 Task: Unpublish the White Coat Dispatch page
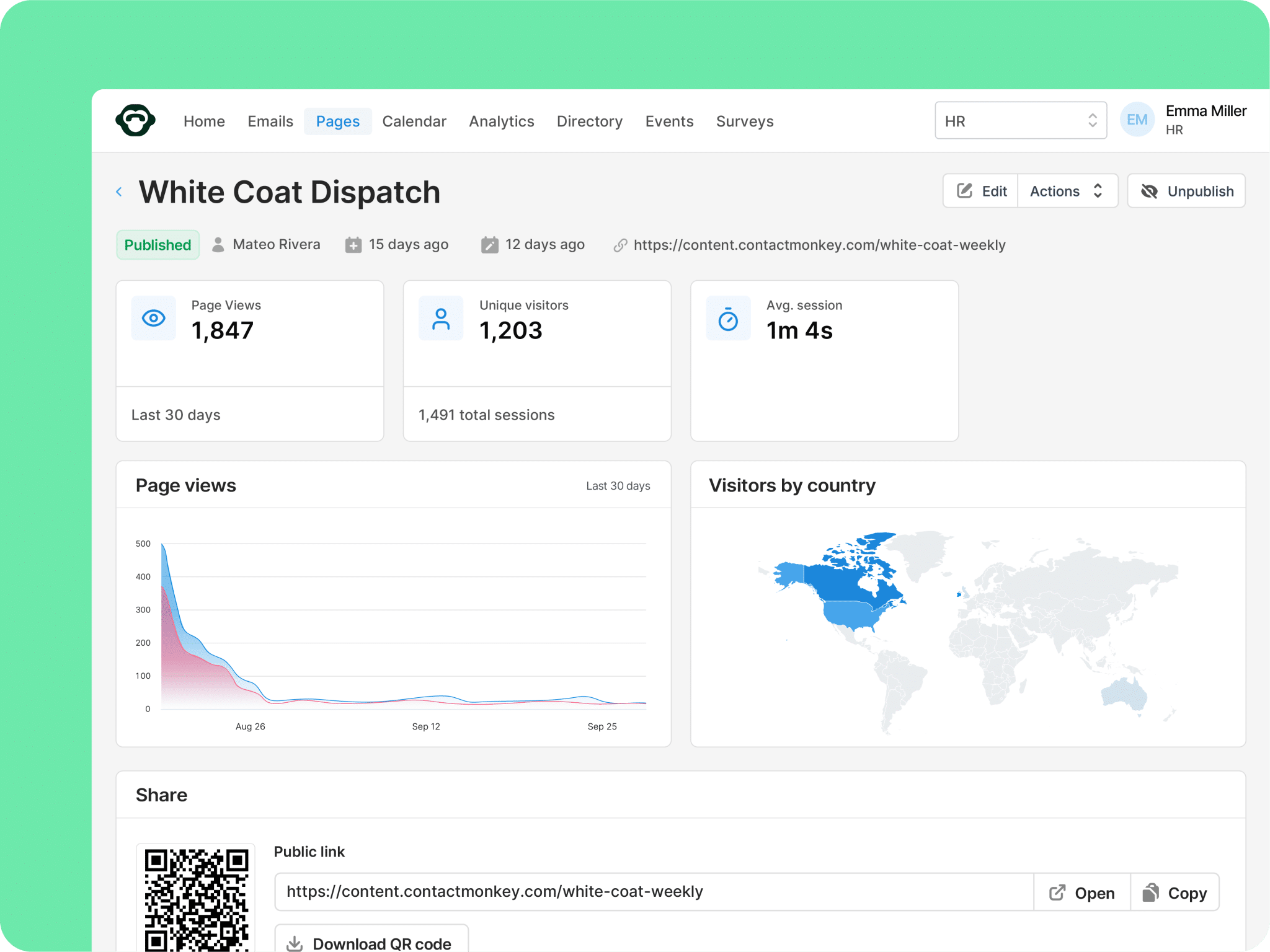coord(1186,191)
